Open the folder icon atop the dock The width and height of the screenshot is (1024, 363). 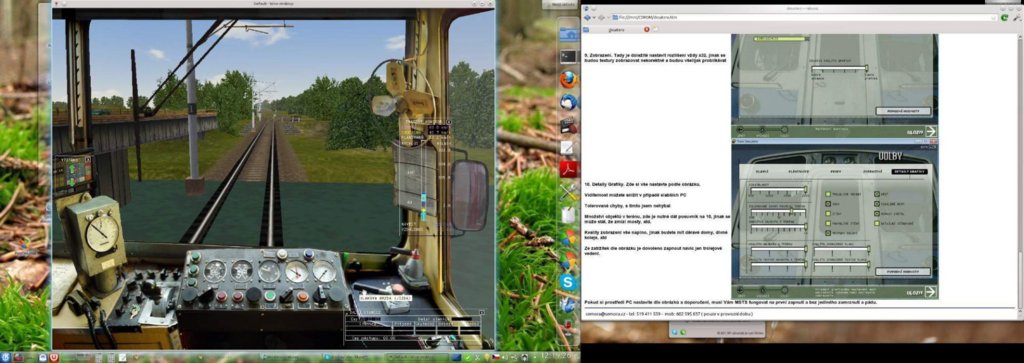point(568,35)
